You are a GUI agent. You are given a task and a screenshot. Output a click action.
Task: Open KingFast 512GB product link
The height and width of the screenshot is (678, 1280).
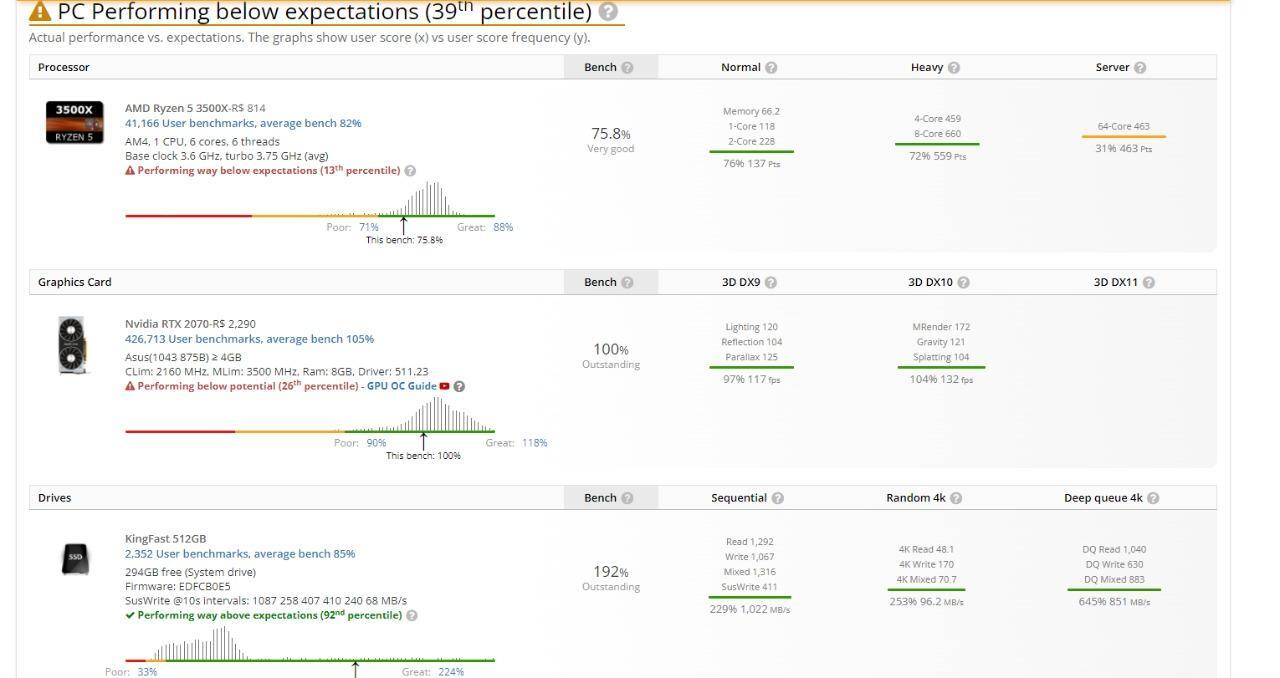click(x=165, y=539)
